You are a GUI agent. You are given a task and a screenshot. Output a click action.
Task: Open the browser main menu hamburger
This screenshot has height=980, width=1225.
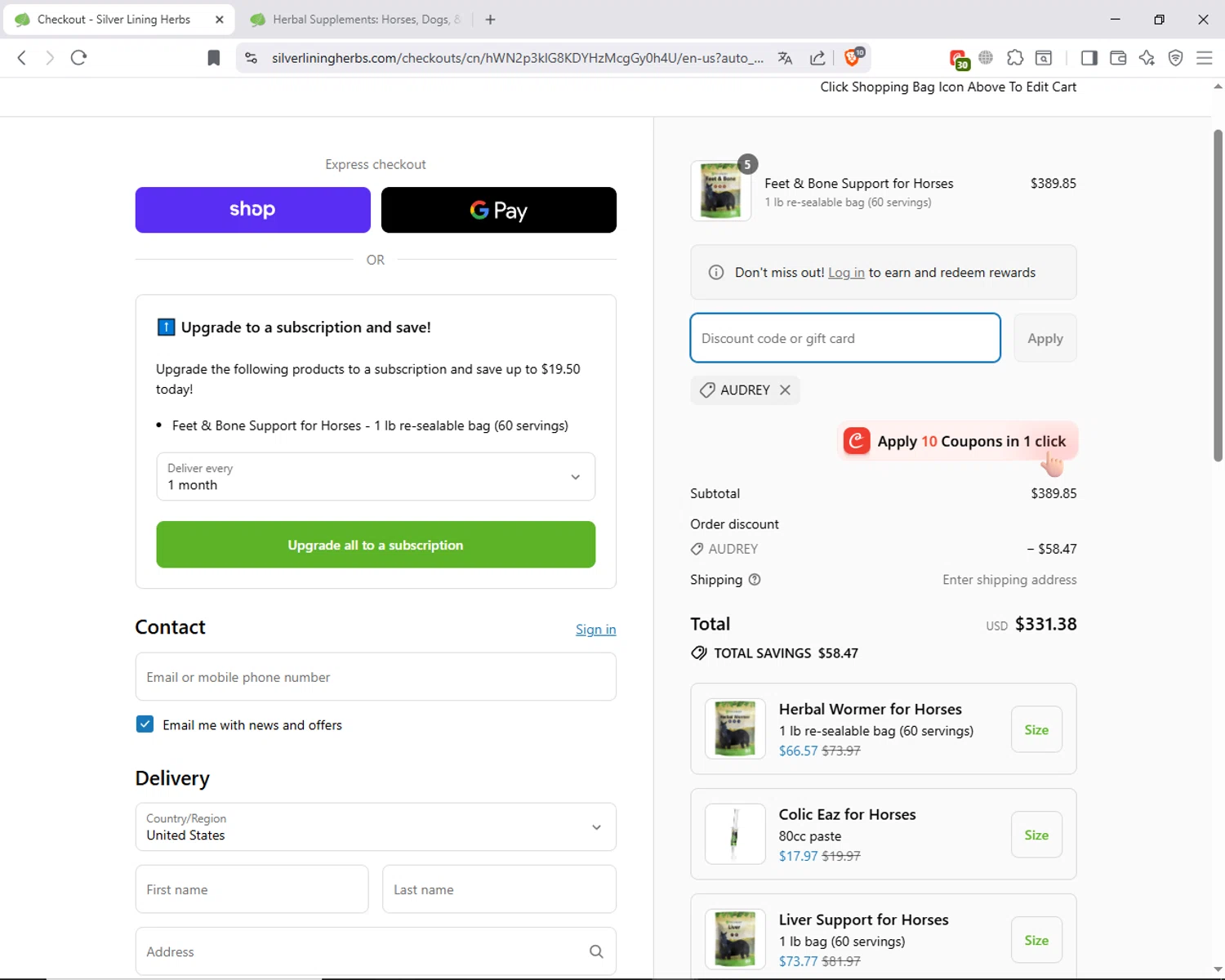pos(1204,57)
